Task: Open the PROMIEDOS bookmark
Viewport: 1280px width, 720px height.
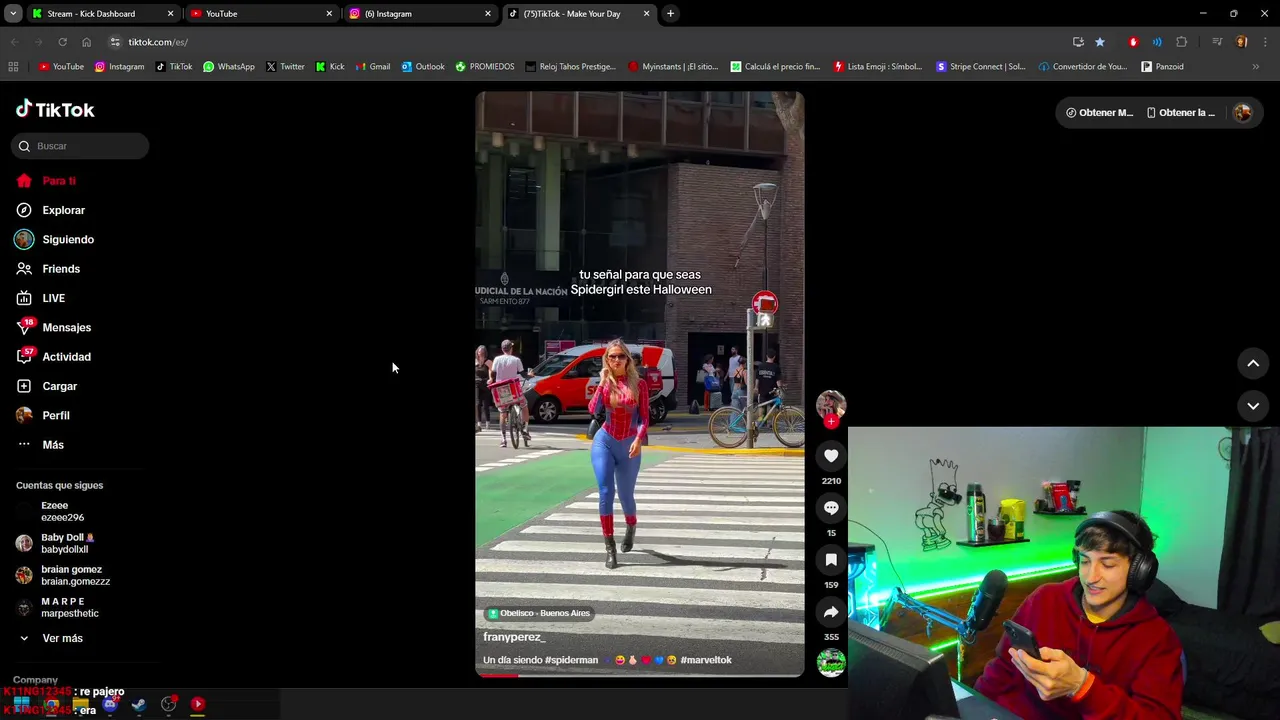Action: pyautogui.click(x=485, y=67)
